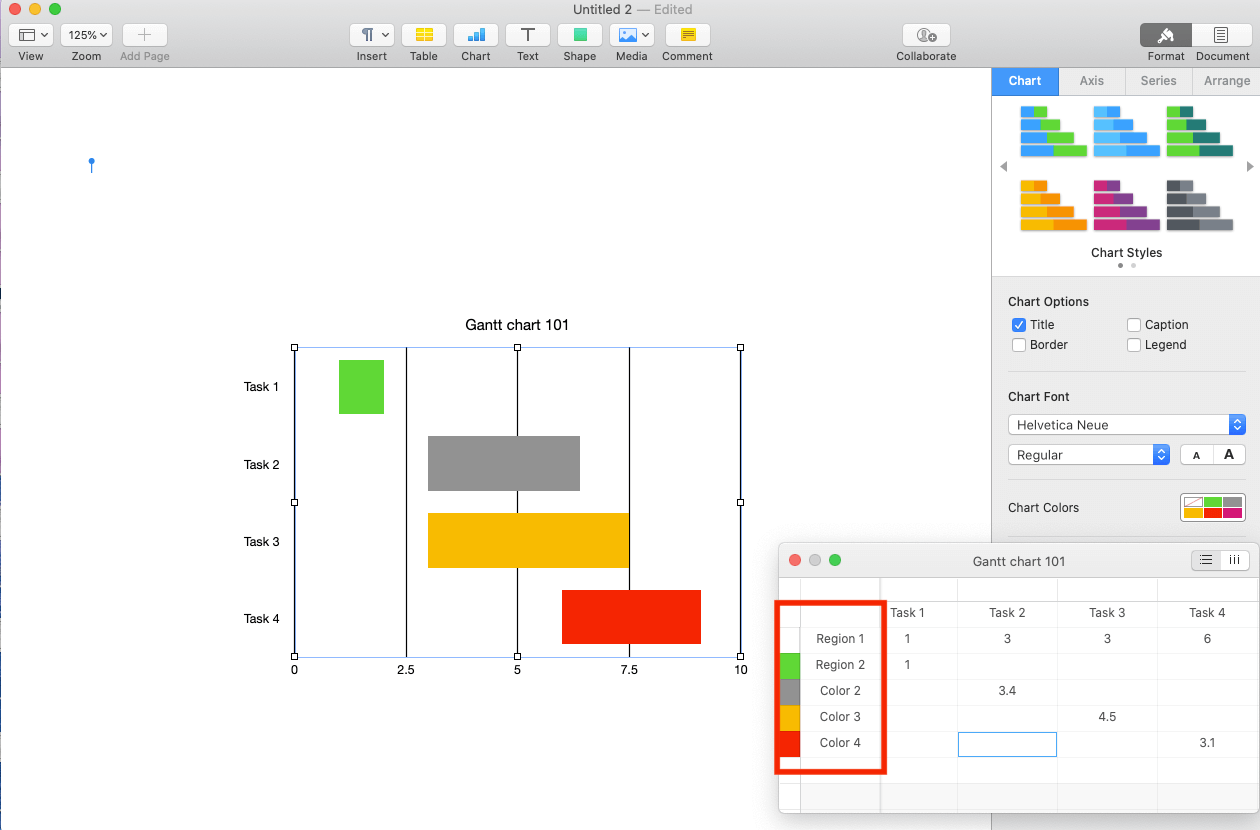Switch data editor to list view

coord(1205,560)
